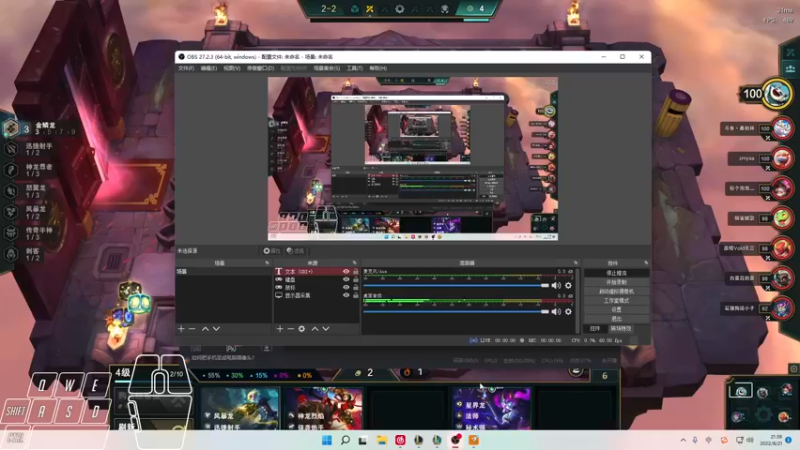Show hidden system tray icons

(x=683, y=440)
